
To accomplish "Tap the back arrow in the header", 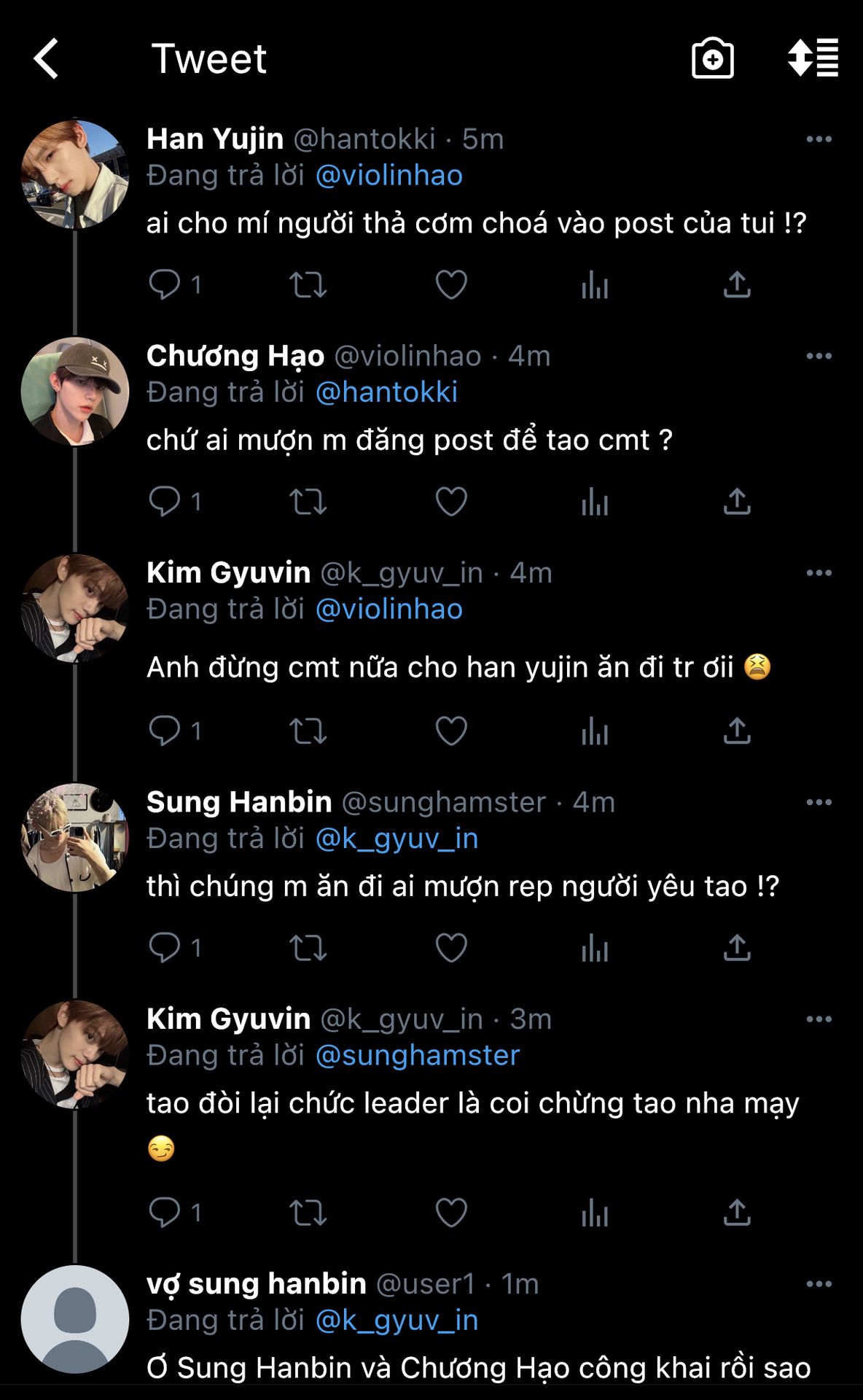I will 47,58.
